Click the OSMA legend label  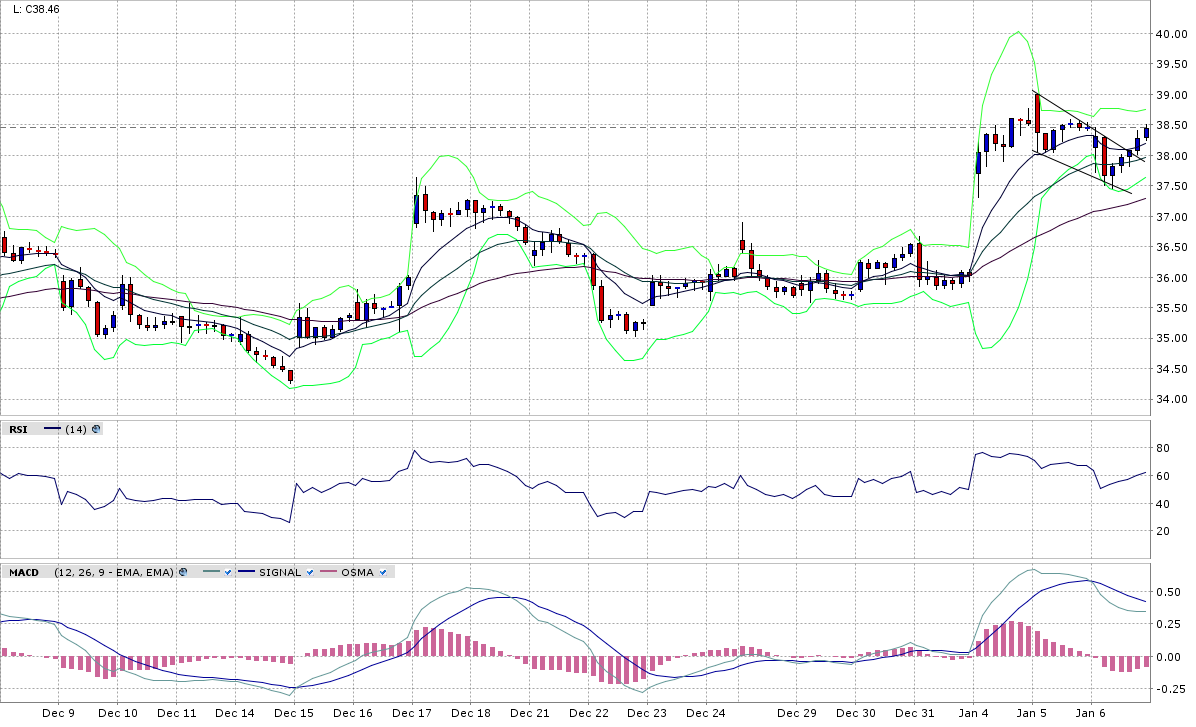[x=357, y=572]
